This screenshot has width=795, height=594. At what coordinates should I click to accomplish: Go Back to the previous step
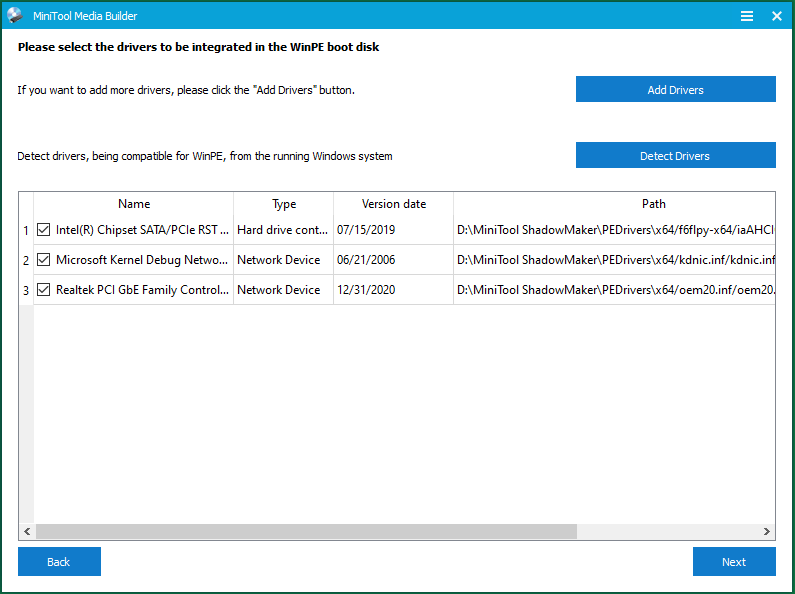[x=59, y=562]
